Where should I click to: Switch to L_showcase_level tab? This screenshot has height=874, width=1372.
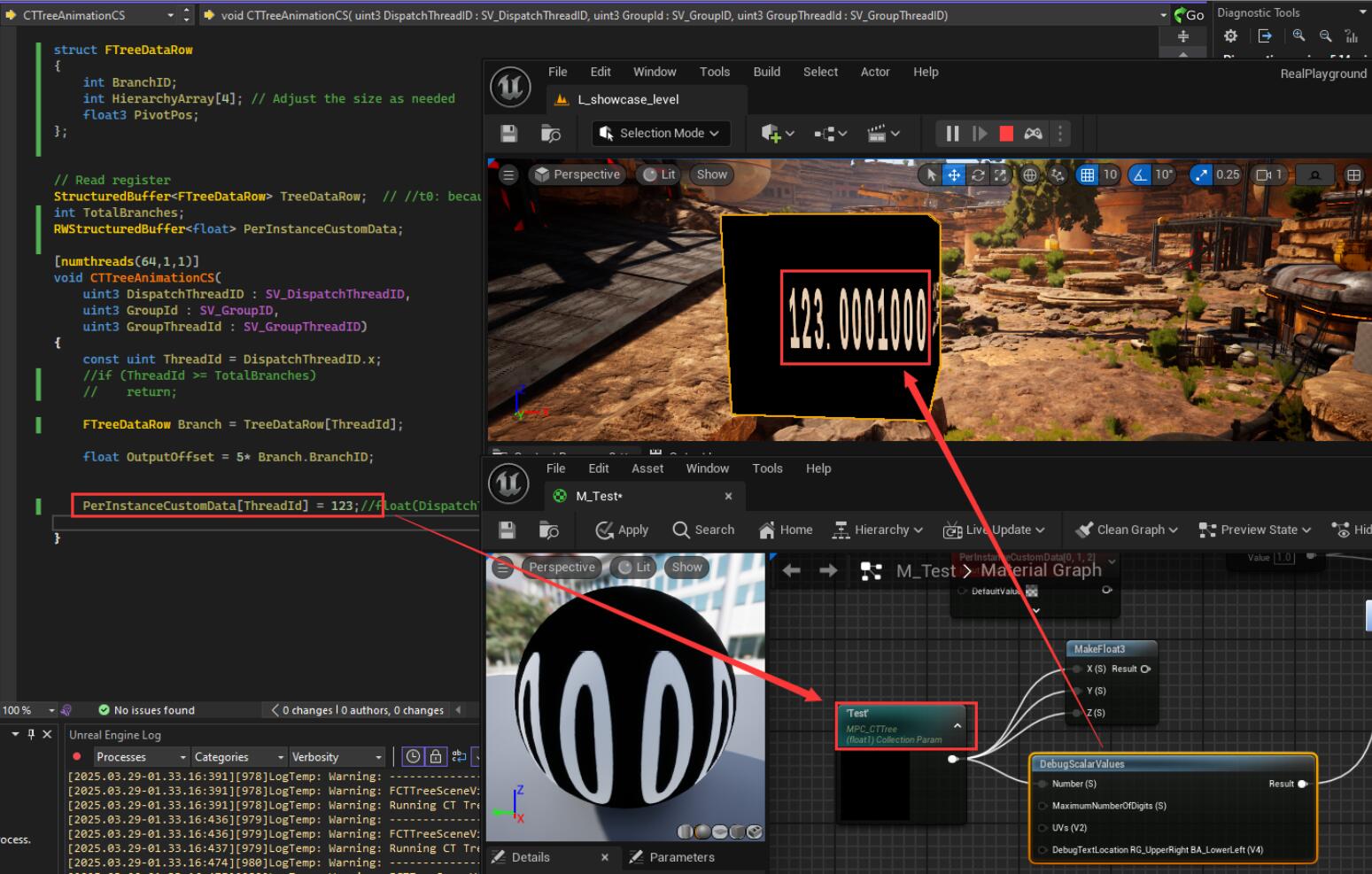pyautogui.click(x=647, y=99)
